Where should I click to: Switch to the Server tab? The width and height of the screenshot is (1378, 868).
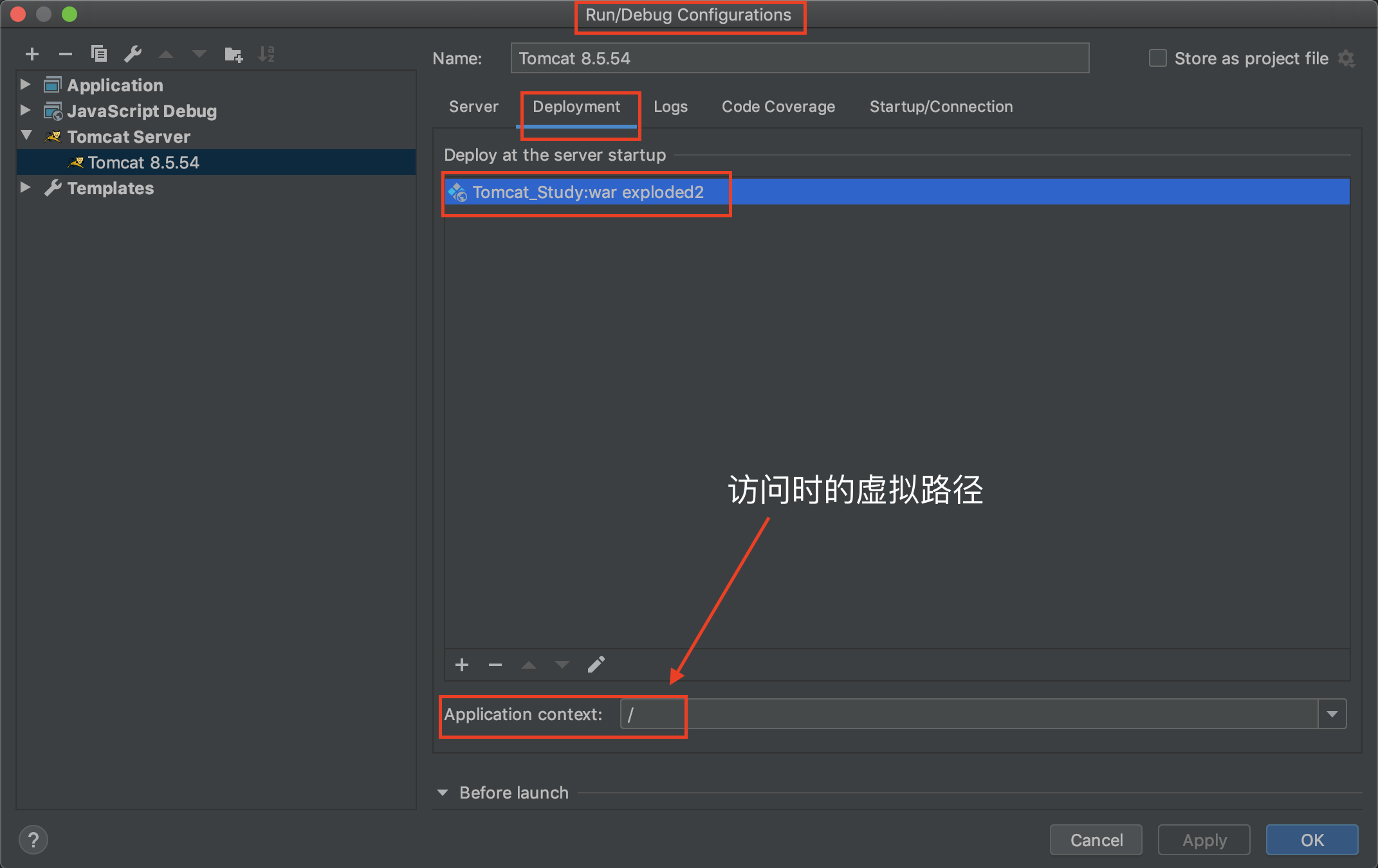473,107
